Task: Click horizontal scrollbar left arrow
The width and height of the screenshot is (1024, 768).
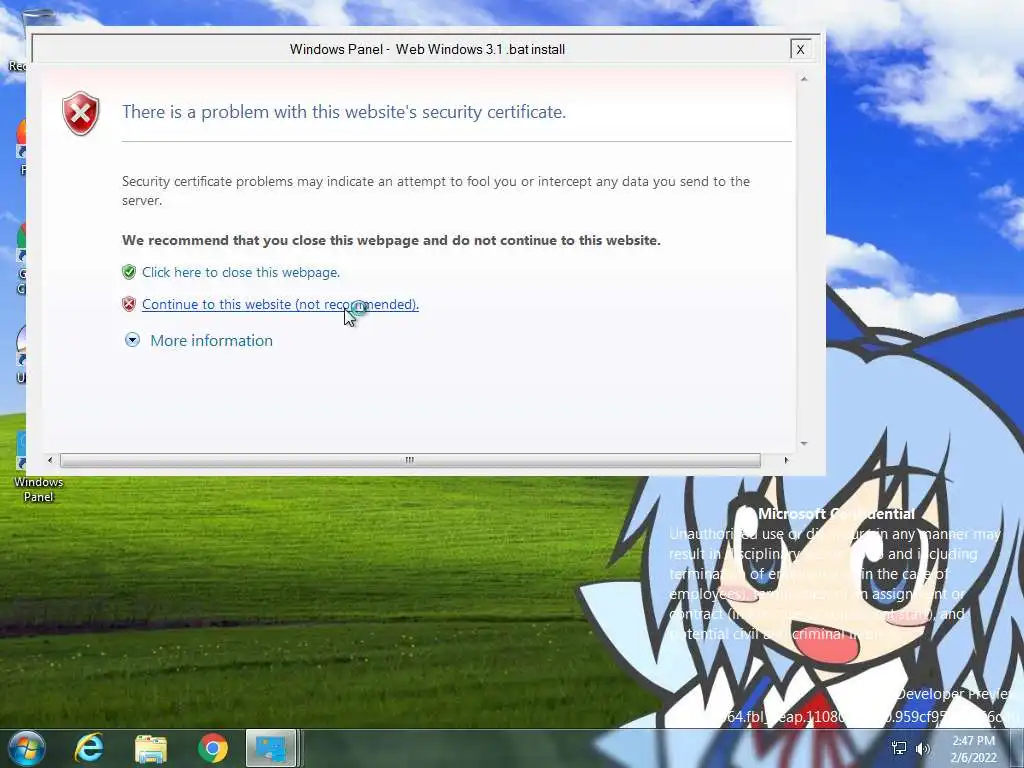Action: tap(50, 460)
